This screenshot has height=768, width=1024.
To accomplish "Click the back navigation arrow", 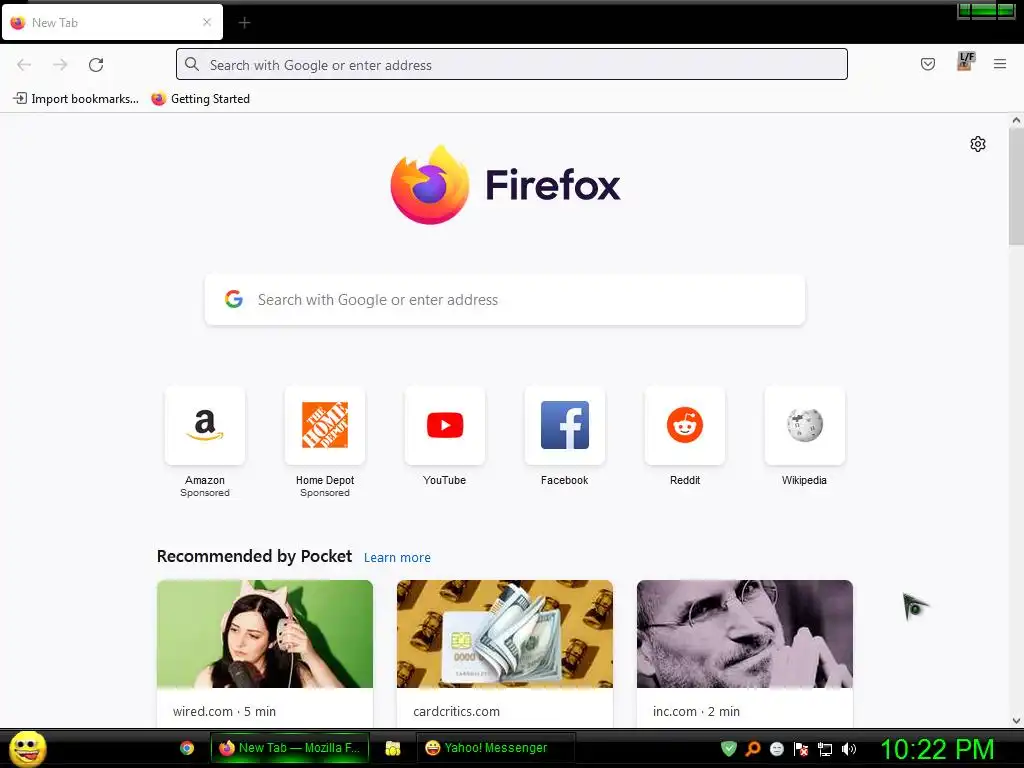I will pos(24,65).
